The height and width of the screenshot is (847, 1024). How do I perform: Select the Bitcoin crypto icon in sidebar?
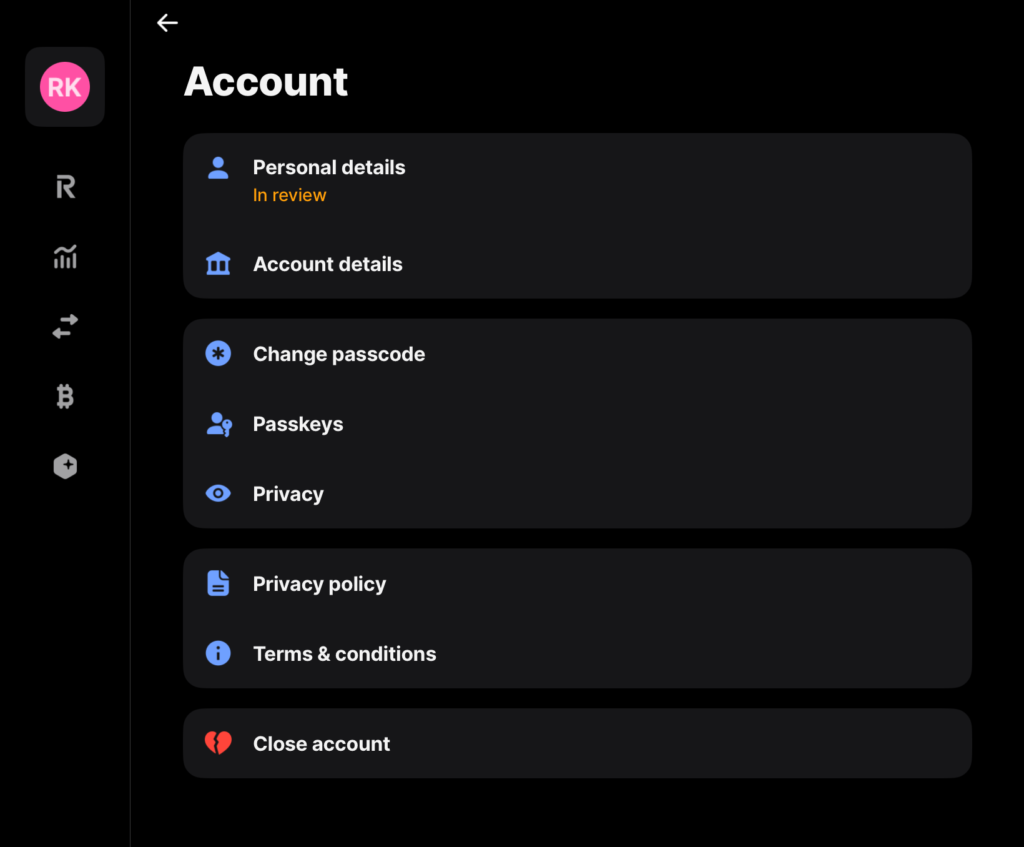tap(64, 396)
